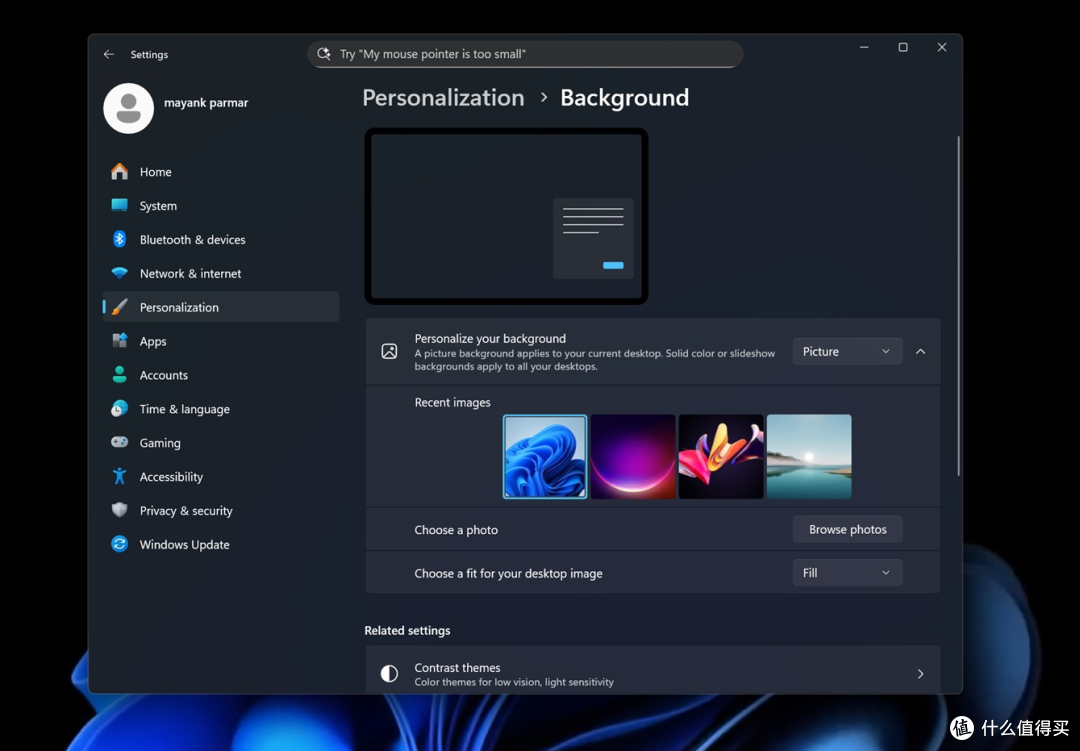This screenshot has width=1080, height=751.
Task: Go to System settings
Action: click(x=220, y=205)
